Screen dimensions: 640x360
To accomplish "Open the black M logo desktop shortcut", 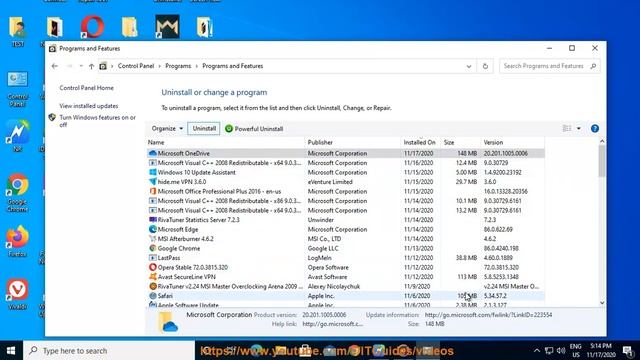I will click(x=167, y=27).
